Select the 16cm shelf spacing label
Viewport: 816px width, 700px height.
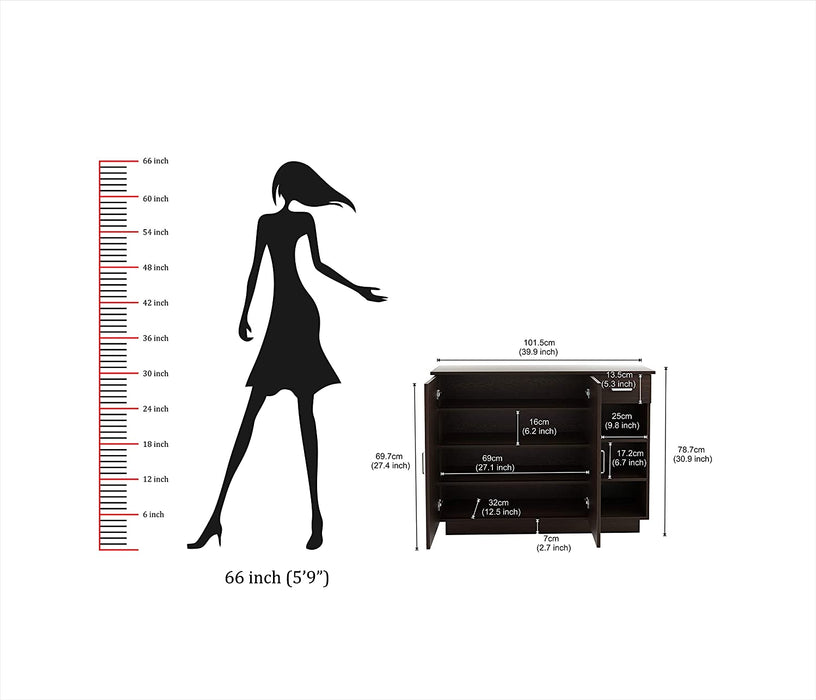540,426
